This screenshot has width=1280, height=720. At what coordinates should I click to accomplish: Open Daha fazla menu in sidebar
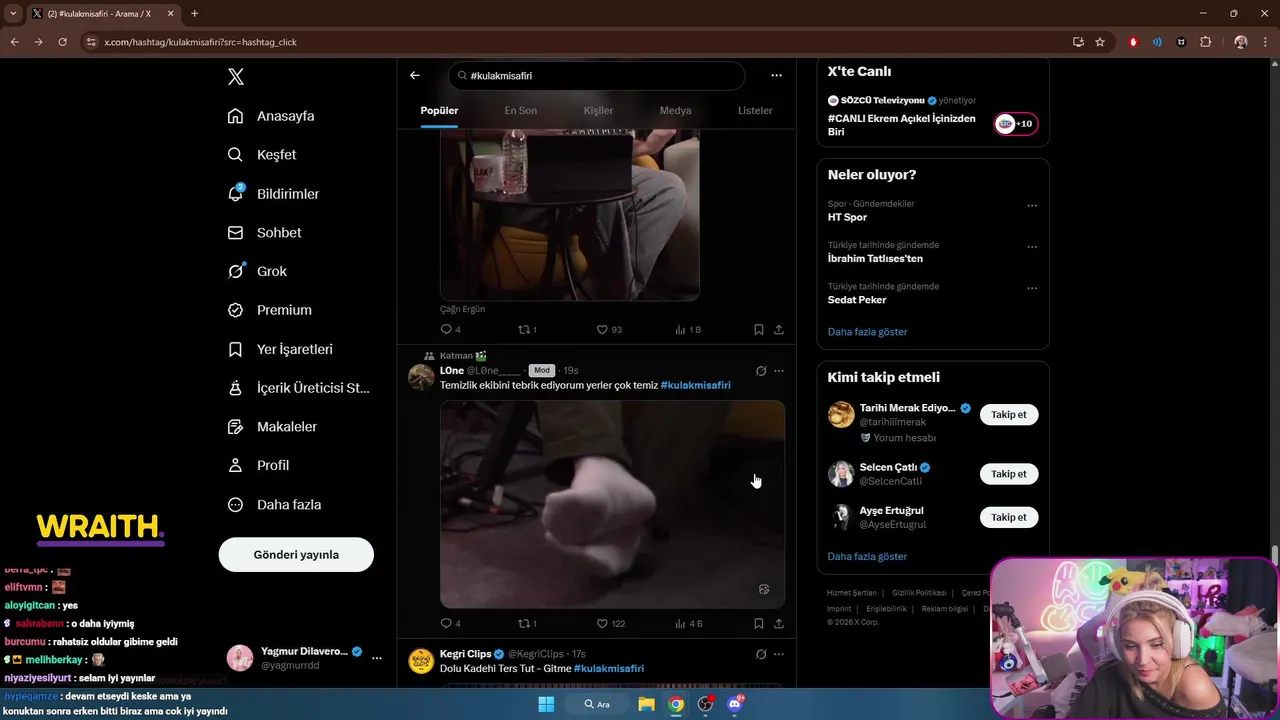[x=274, y=505]
